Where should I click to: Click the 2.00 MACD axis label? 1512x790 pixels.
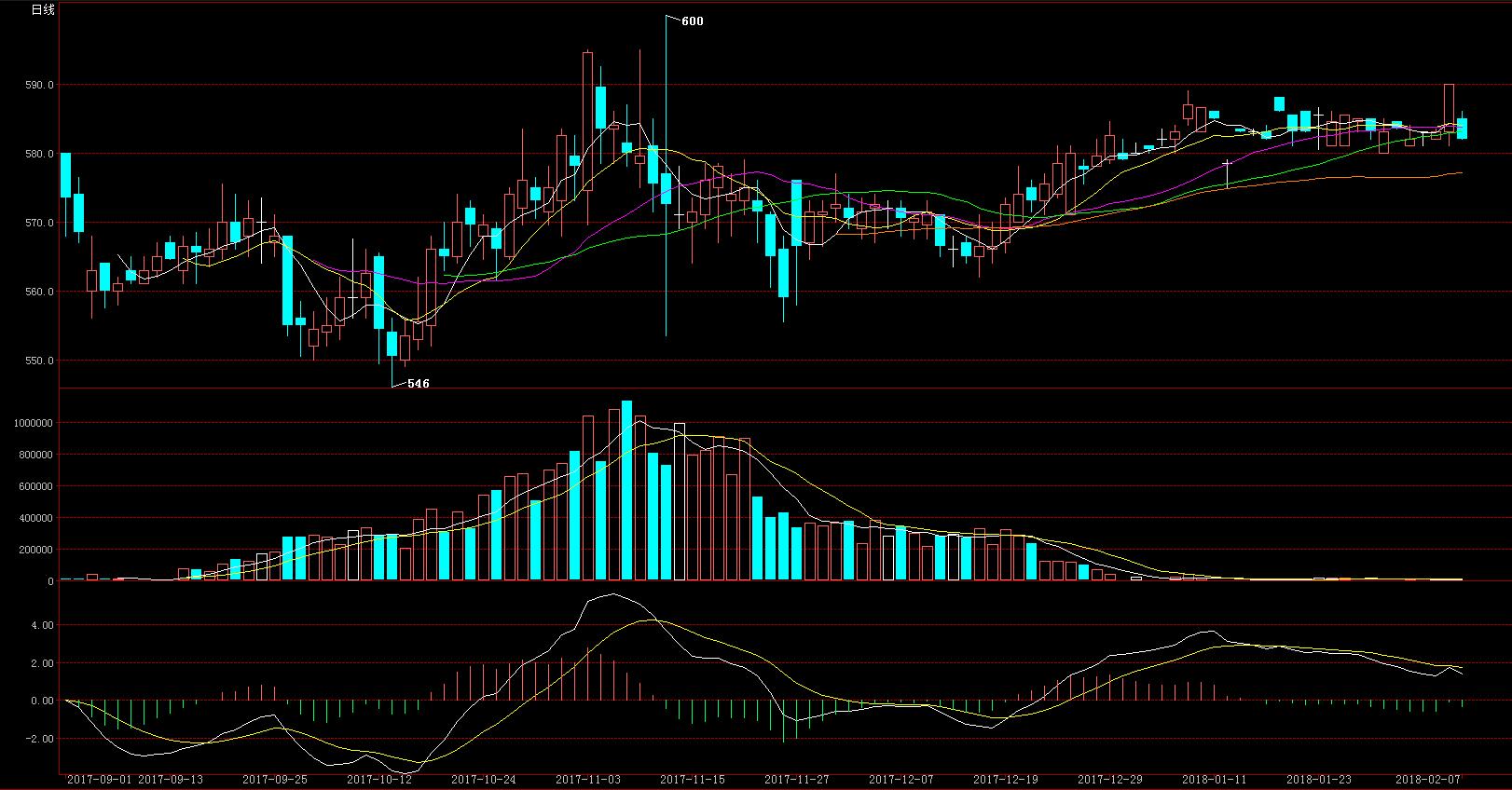(43, 663)
